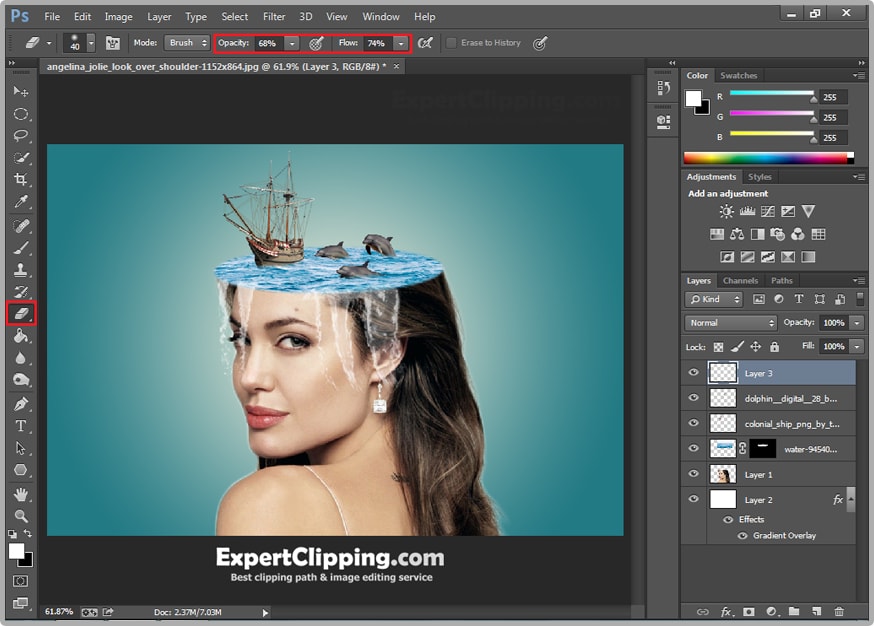Select the Eraser tool

20,313
